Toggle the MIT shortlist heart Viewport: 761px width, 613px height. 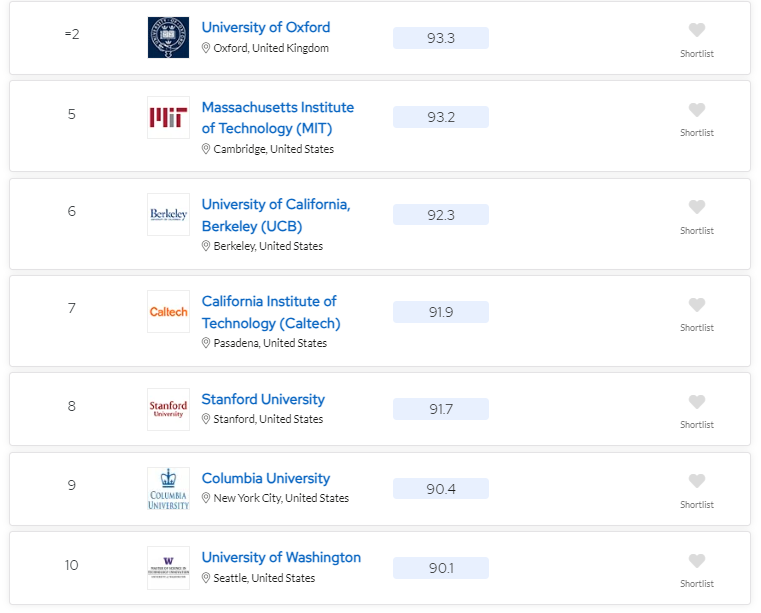click(696, 110)
